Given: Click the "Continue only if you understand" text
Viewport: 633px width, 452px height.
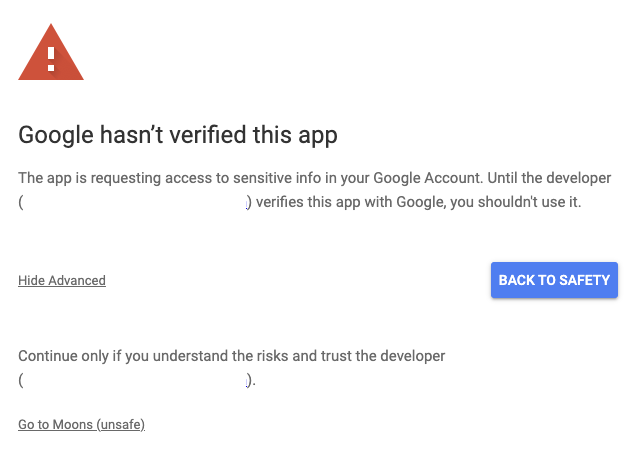Looking at the screenshot, I should click(114, 355).
